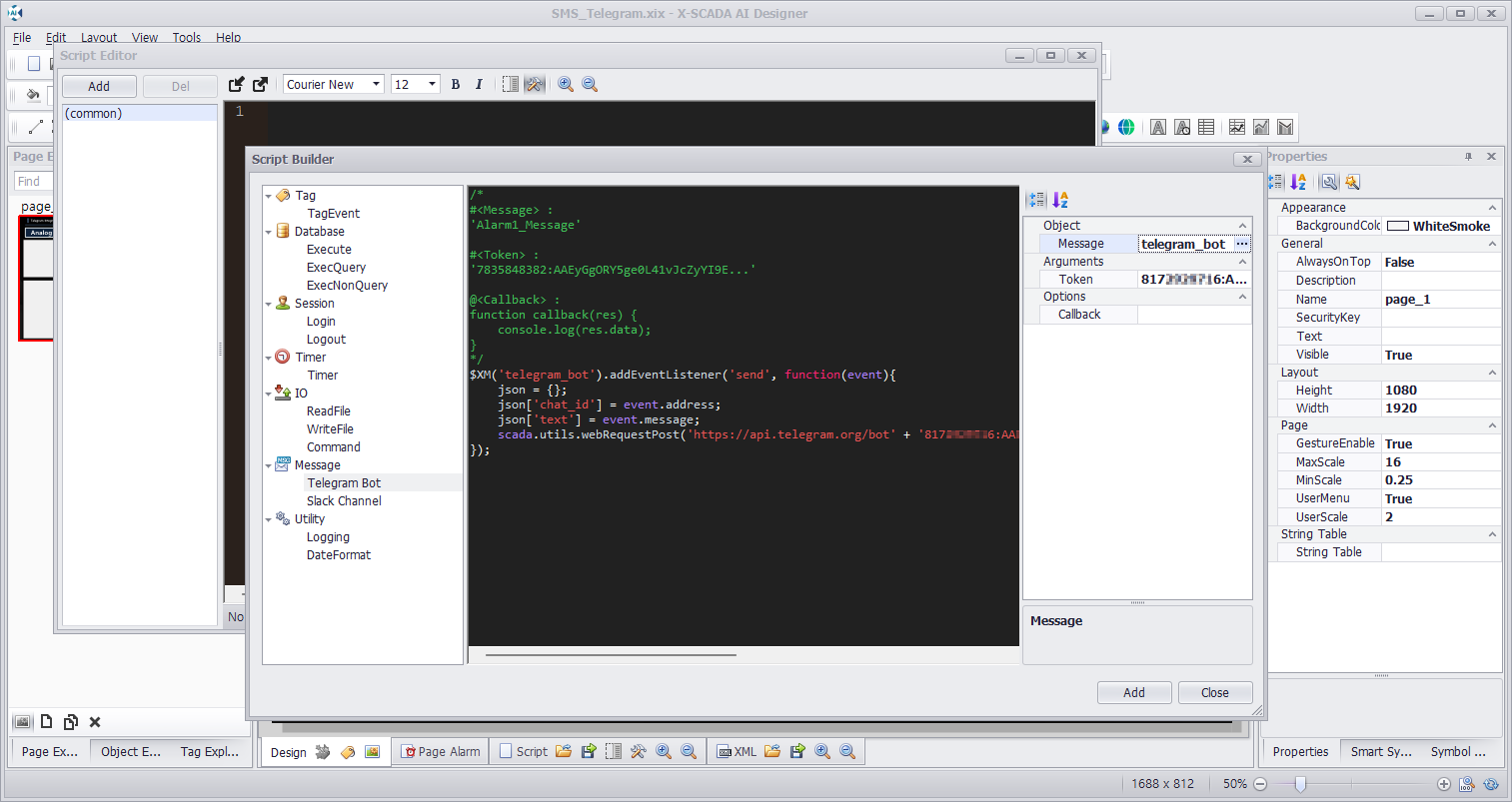Screen dimensions: 1512x802
Task: Open the font size 12 dropdown
Action: click(433, 85)
